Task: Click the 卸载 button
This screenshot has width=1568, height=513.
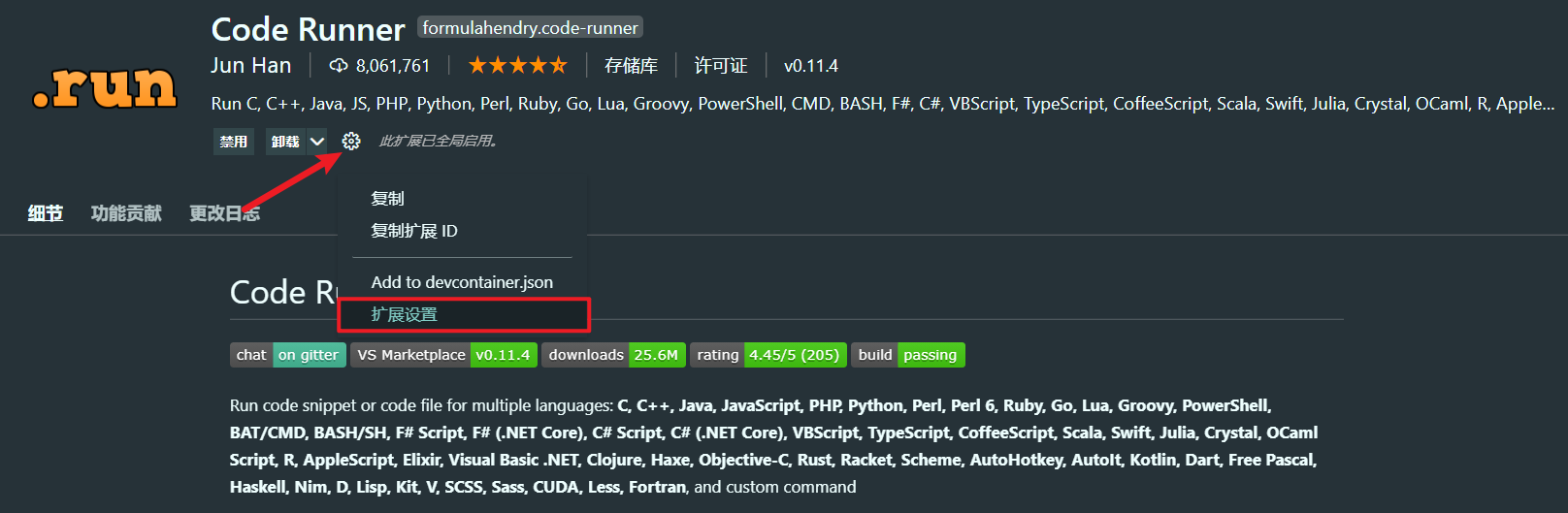Action: click(286, 142)
